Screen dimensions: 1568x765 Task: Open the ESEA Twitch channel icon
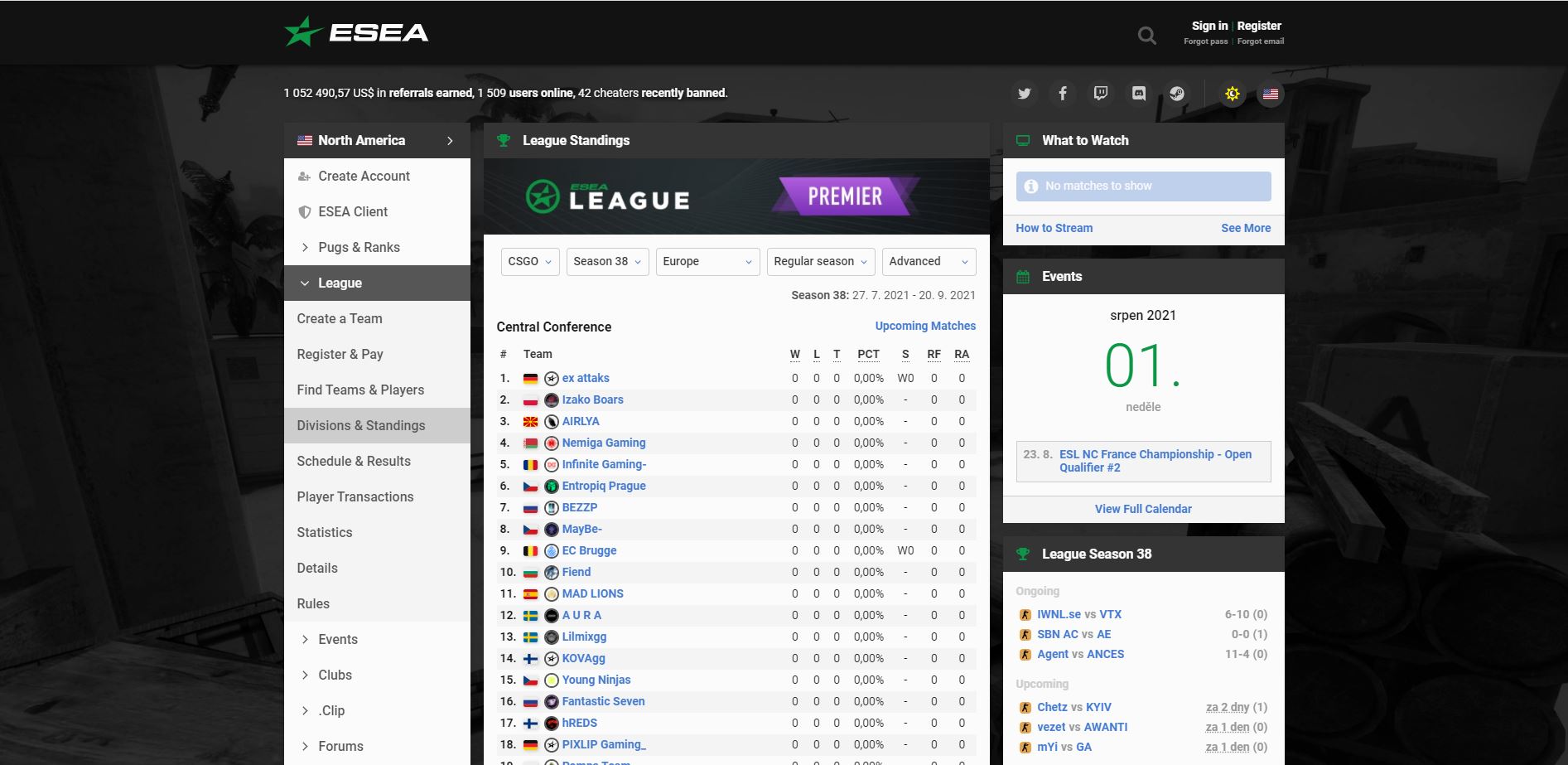pyautogui.click(x=1101, y=94)
